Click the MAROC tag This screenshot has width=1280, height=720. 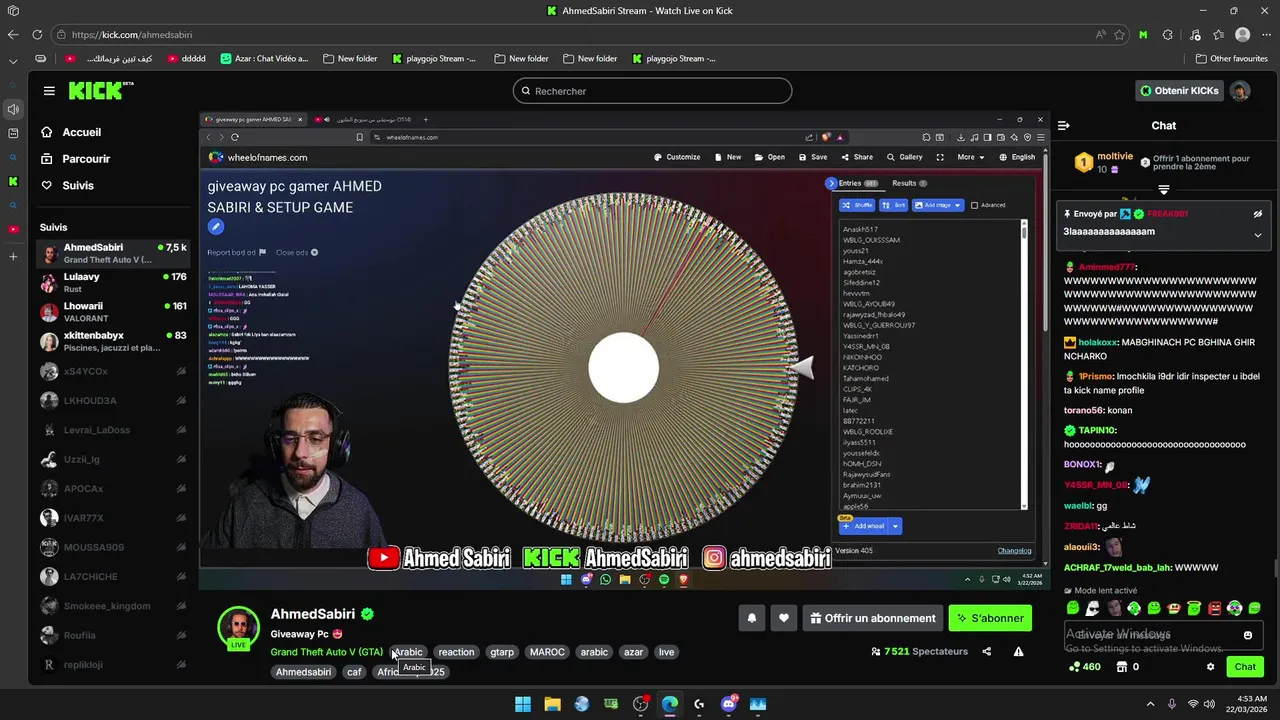547,652
